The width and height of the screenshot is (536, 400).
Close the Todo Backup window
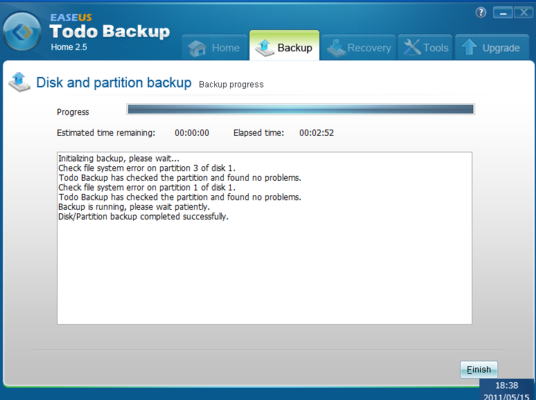[x=523, y=13]
